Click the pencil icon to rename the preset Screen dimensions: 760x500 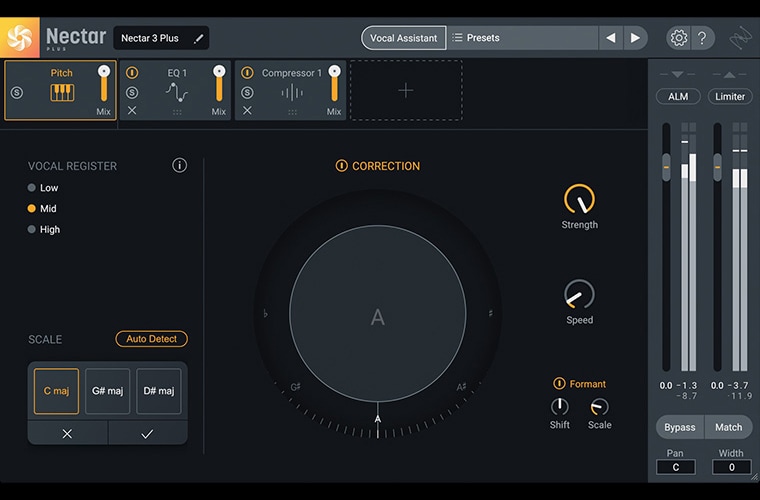(x=198, y=38)
